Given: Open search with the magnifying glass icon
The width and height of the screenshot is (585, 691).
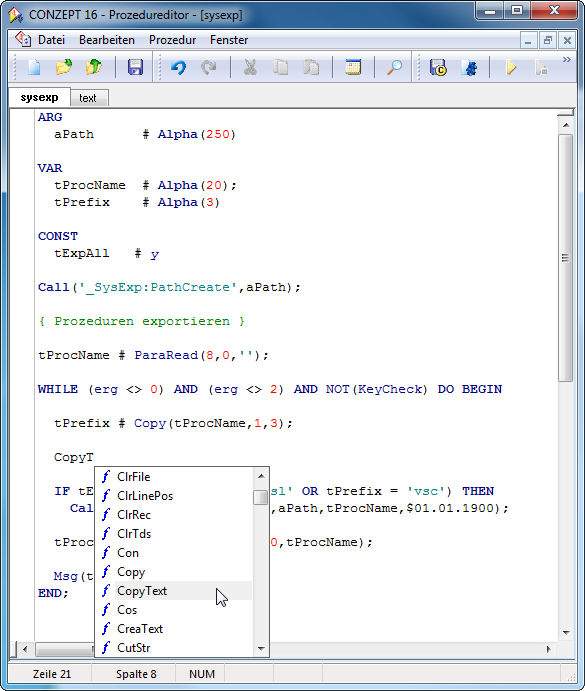Looking at the screenshot, I should point(394,67).
